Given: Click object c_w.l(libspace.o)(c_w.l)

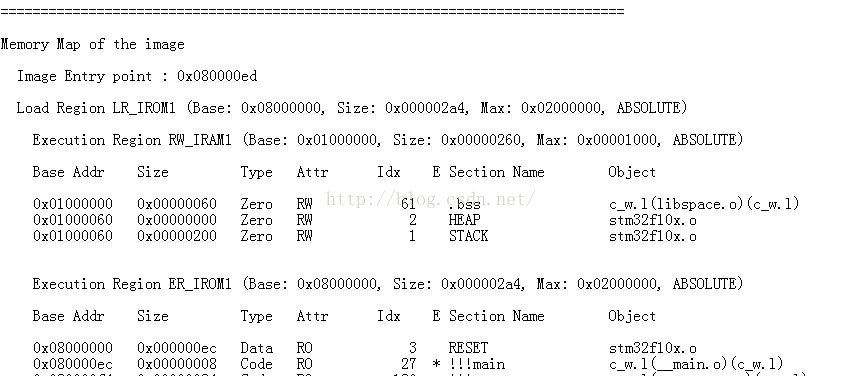Looking at the screenshot, I should point(704,205).
